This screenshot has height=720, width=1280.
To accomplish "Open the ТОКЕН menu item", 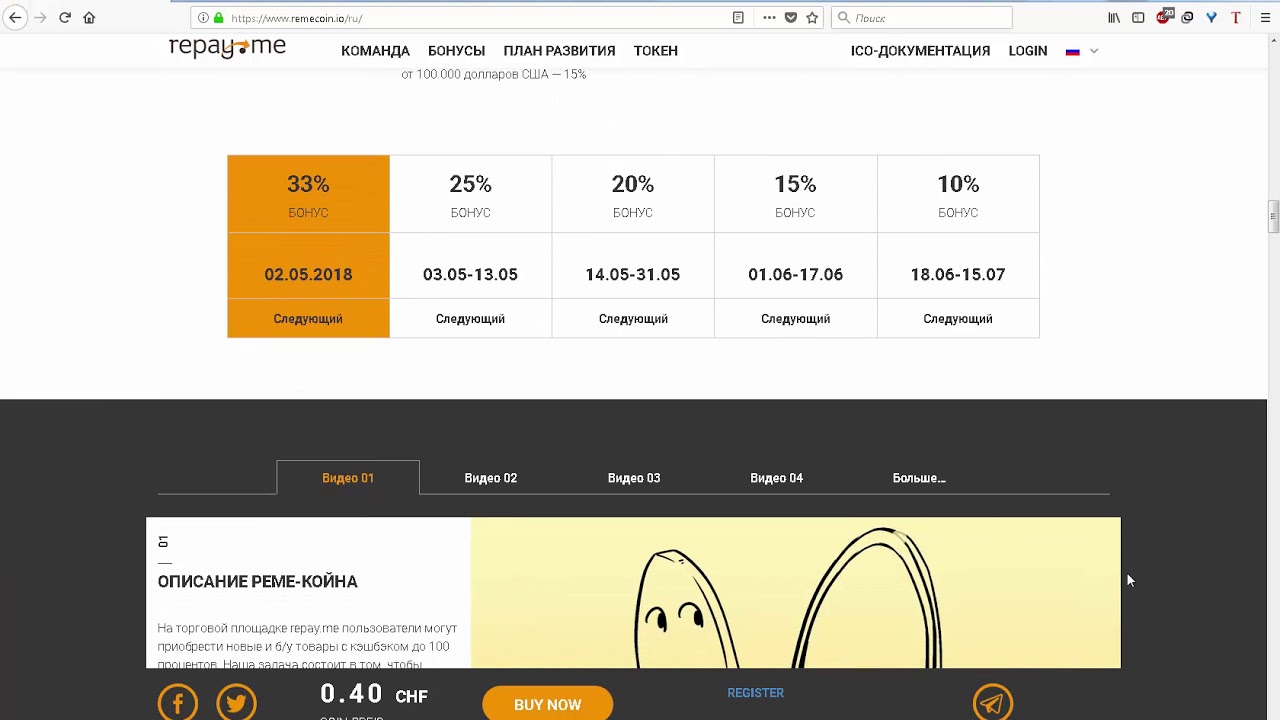I will pyautogui.click(x=655, y=51).
